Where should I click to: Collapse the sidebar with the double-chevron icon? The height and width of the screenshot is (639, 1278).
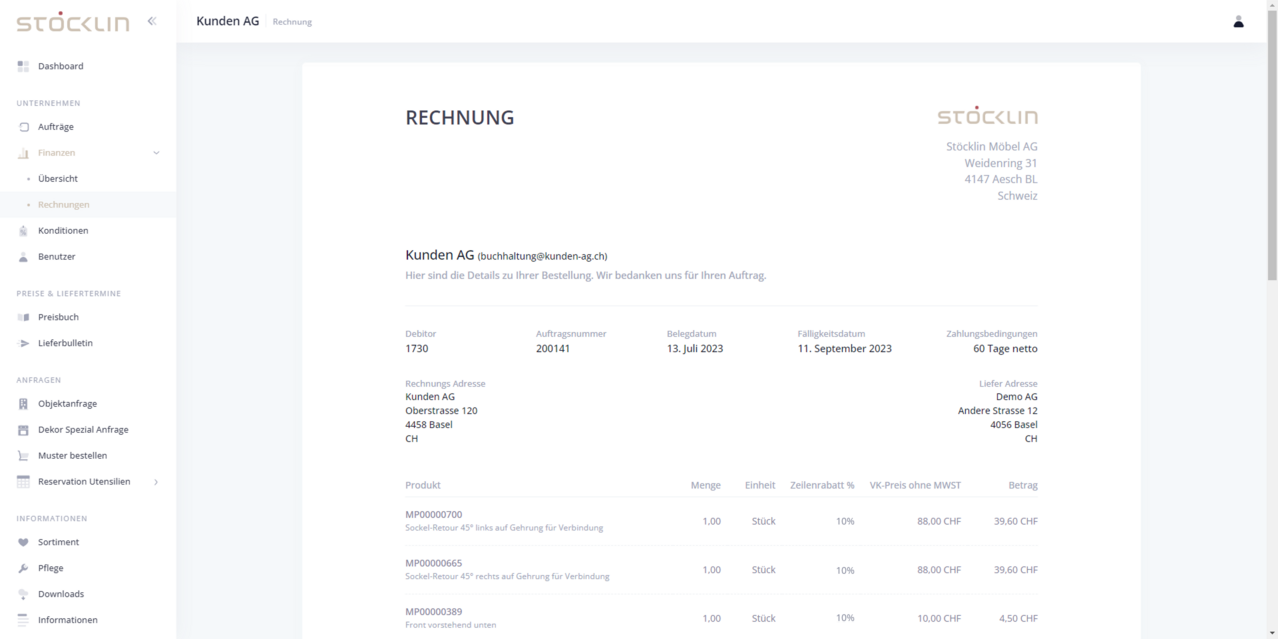(152, 21)
